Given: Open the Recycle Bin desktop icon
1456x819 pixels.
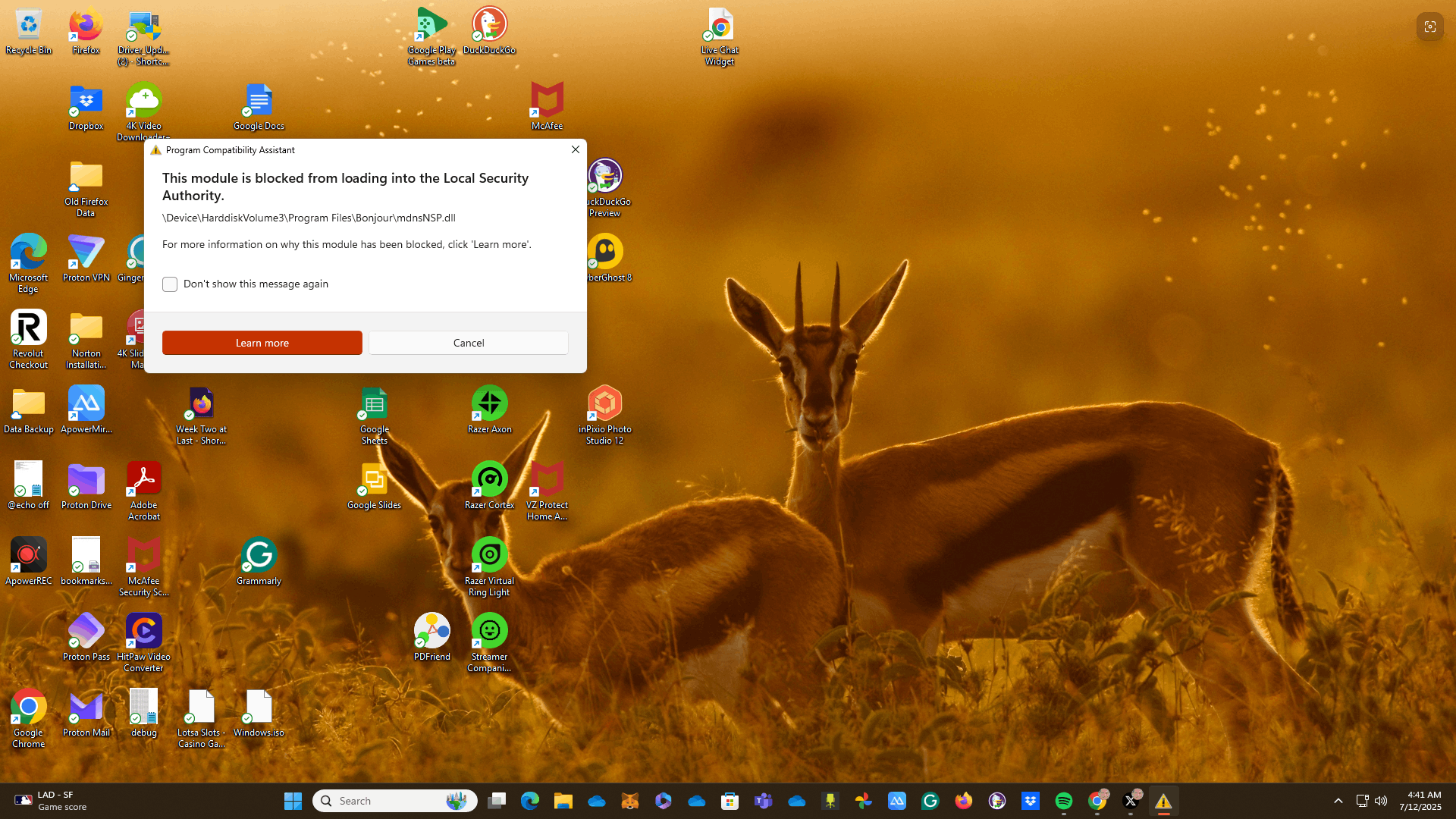Looking at the screenshot, I should point(29,32).
